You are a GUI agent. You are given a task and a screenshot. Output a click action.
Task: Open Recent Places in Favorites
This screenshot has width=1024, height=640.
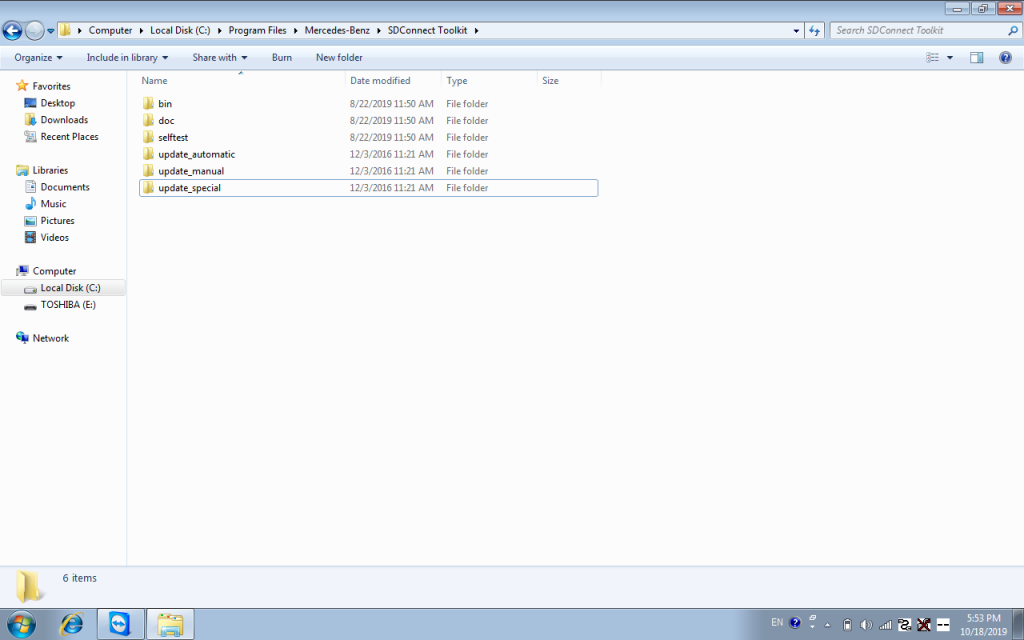click(69, 136)
